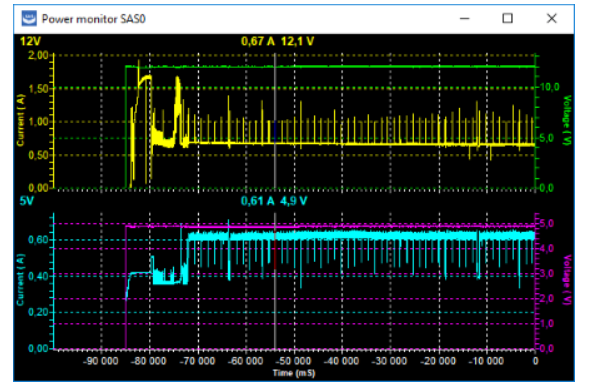Screen dimensions: 590x382
Task: Click the Power monitor app icon in title bar
Action: coord(29,18)
